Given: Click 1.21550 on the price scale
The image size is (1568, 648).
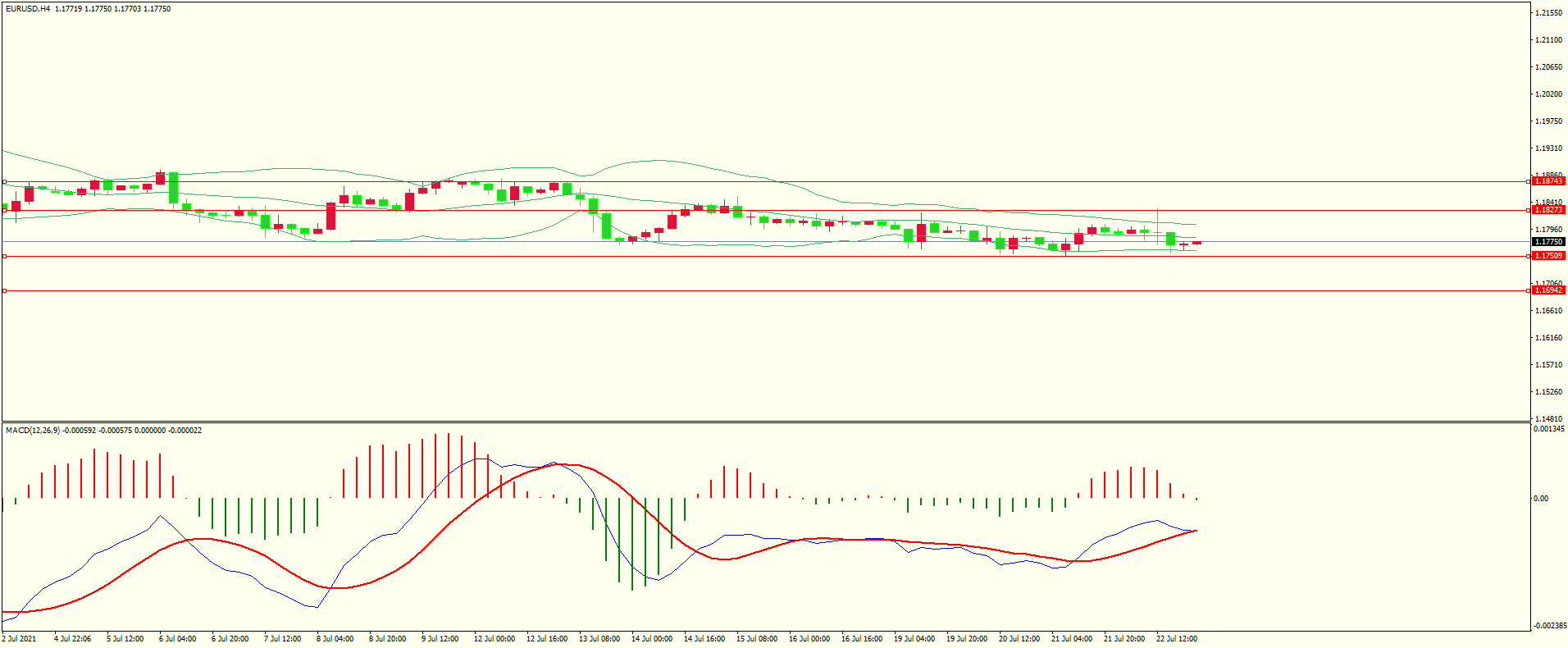Looking at the screenshot, I should point(1548,13).
